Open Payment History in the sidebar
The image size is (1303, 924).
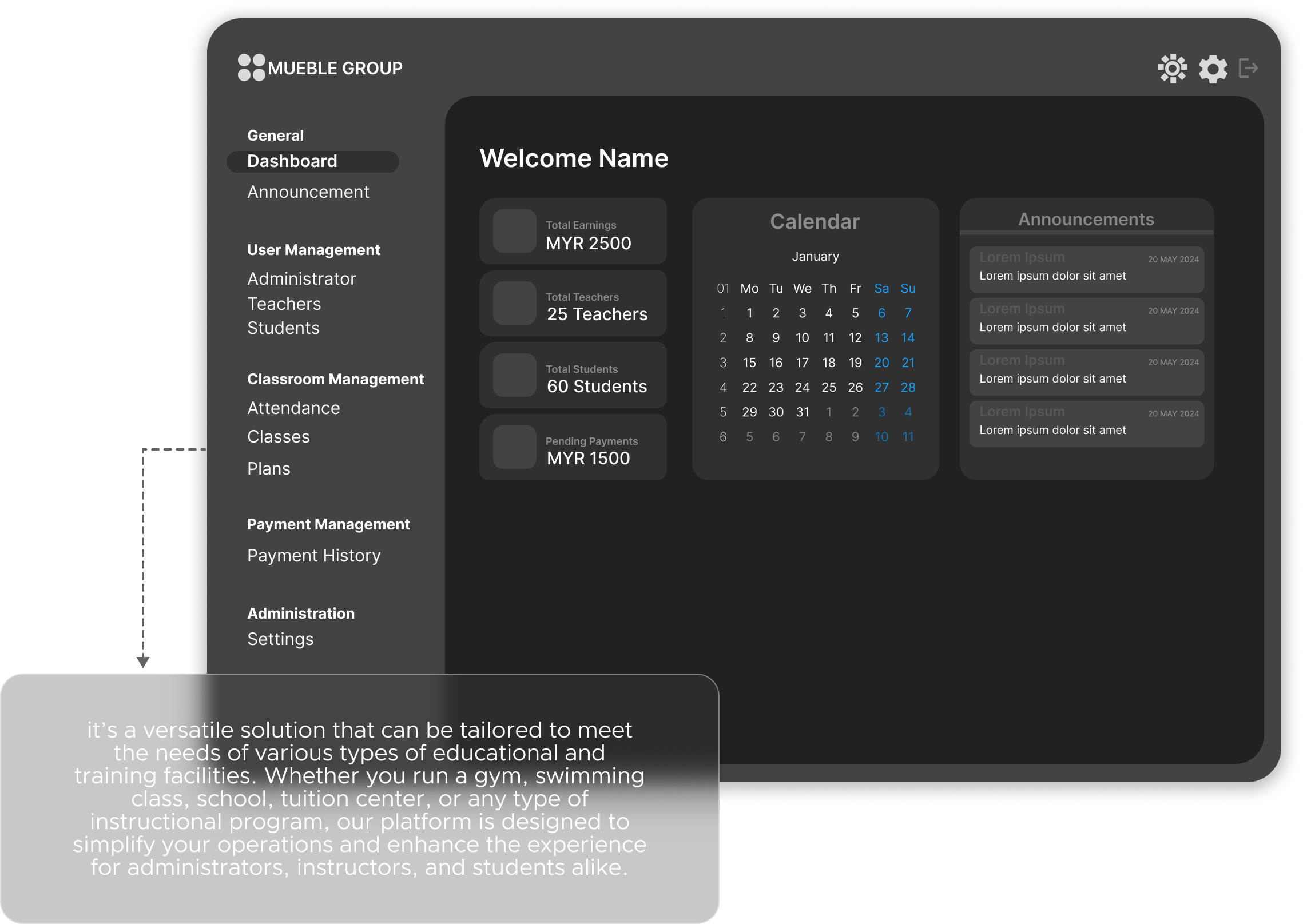(x=313, y=556)
